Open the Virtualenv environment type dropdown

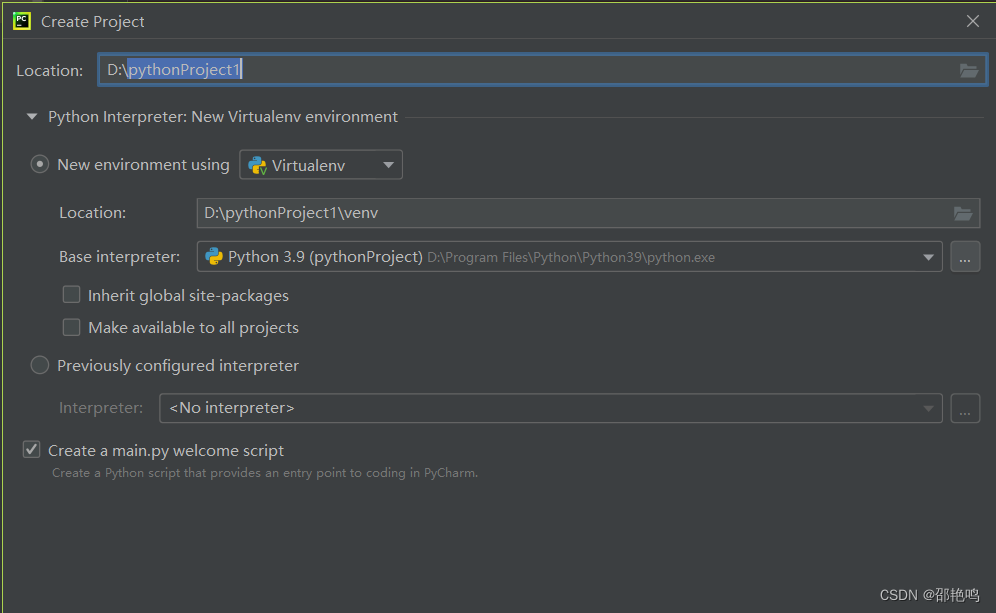388,164
